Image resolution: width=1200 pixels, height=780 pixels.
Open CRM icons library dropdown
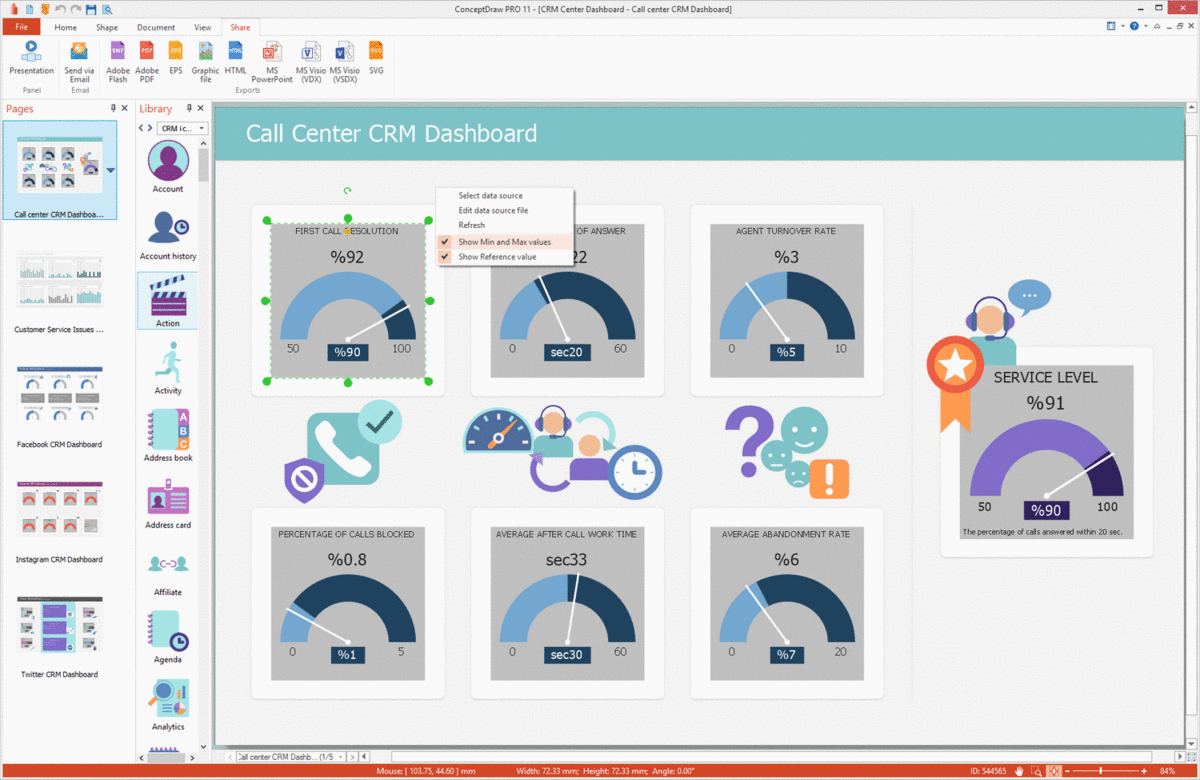point(183,128)
